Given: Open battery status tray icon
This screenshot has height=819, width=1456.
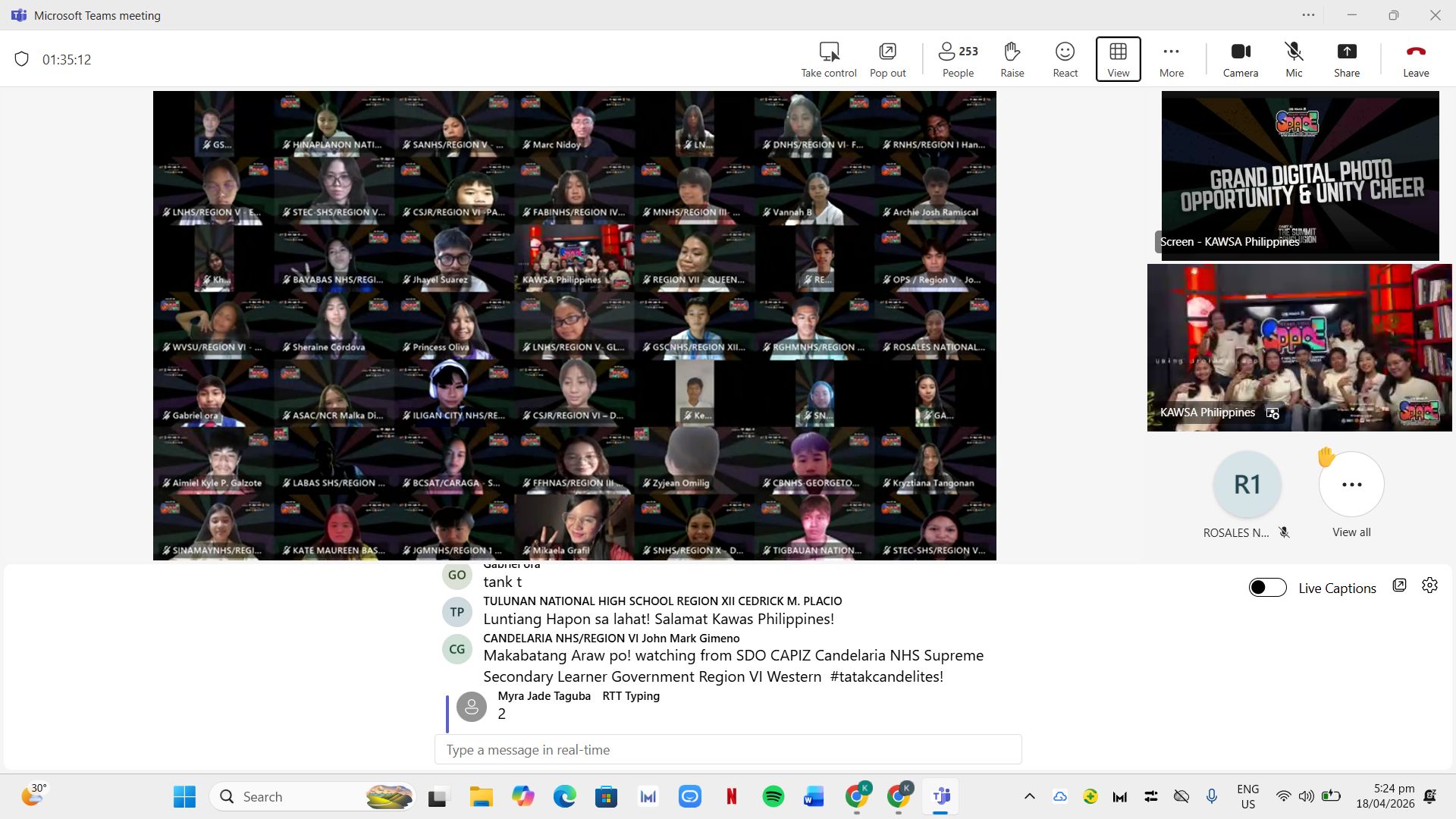Looking at the screenshot, I should coord(1330,796).
